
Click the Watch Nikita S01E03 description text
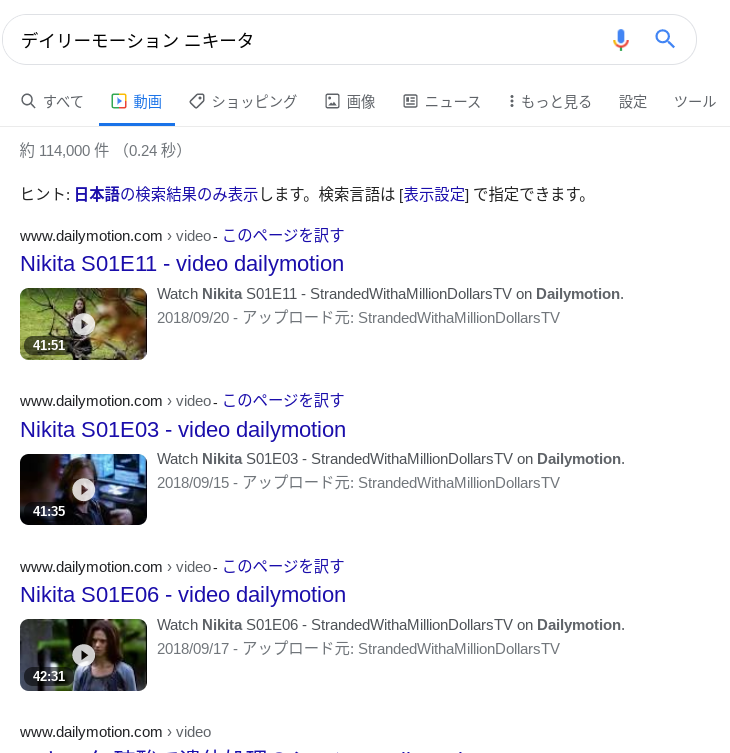coord(390,459)
